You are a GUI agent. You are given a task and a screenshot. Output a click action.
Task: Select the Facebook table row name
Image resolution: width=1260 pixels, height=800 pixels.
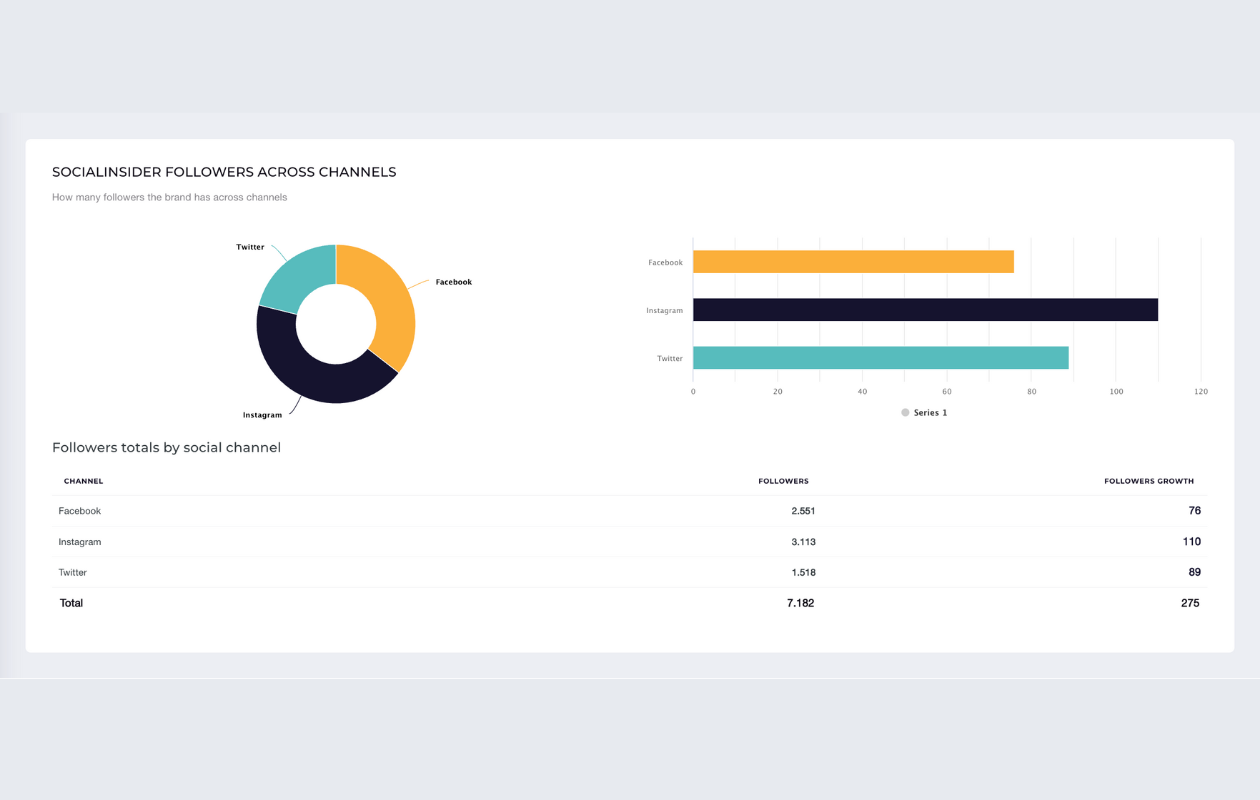tap(79, 511)
